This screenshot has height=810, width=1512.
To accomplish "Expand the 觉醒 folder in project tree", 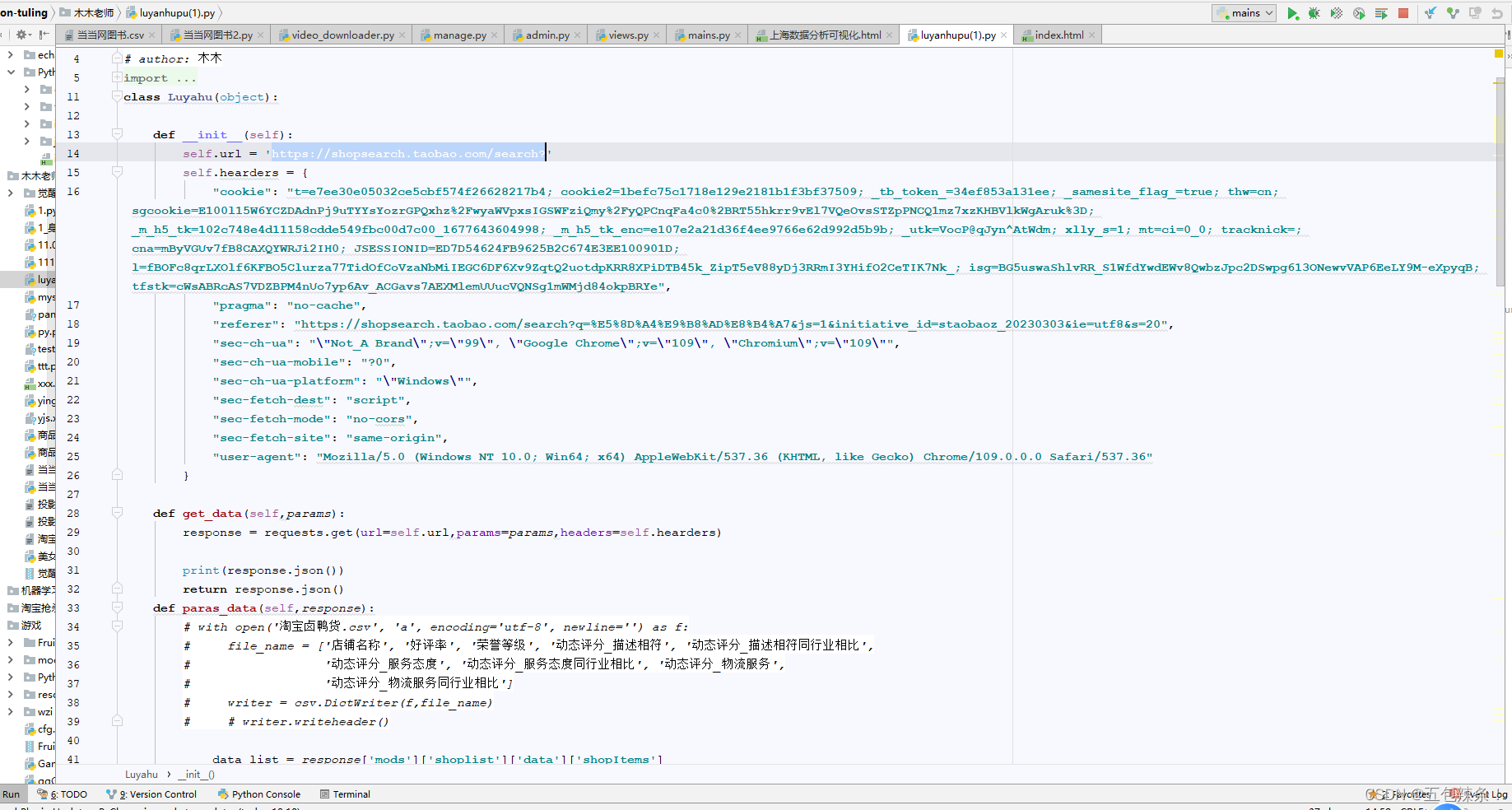I will coord(11,193).
